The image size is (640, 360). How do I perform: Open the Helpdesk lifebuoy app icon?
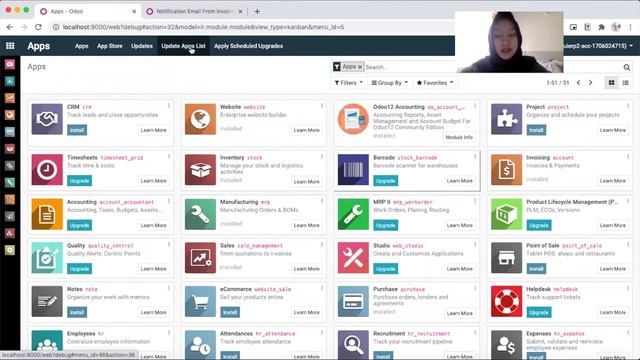[506, 302]
